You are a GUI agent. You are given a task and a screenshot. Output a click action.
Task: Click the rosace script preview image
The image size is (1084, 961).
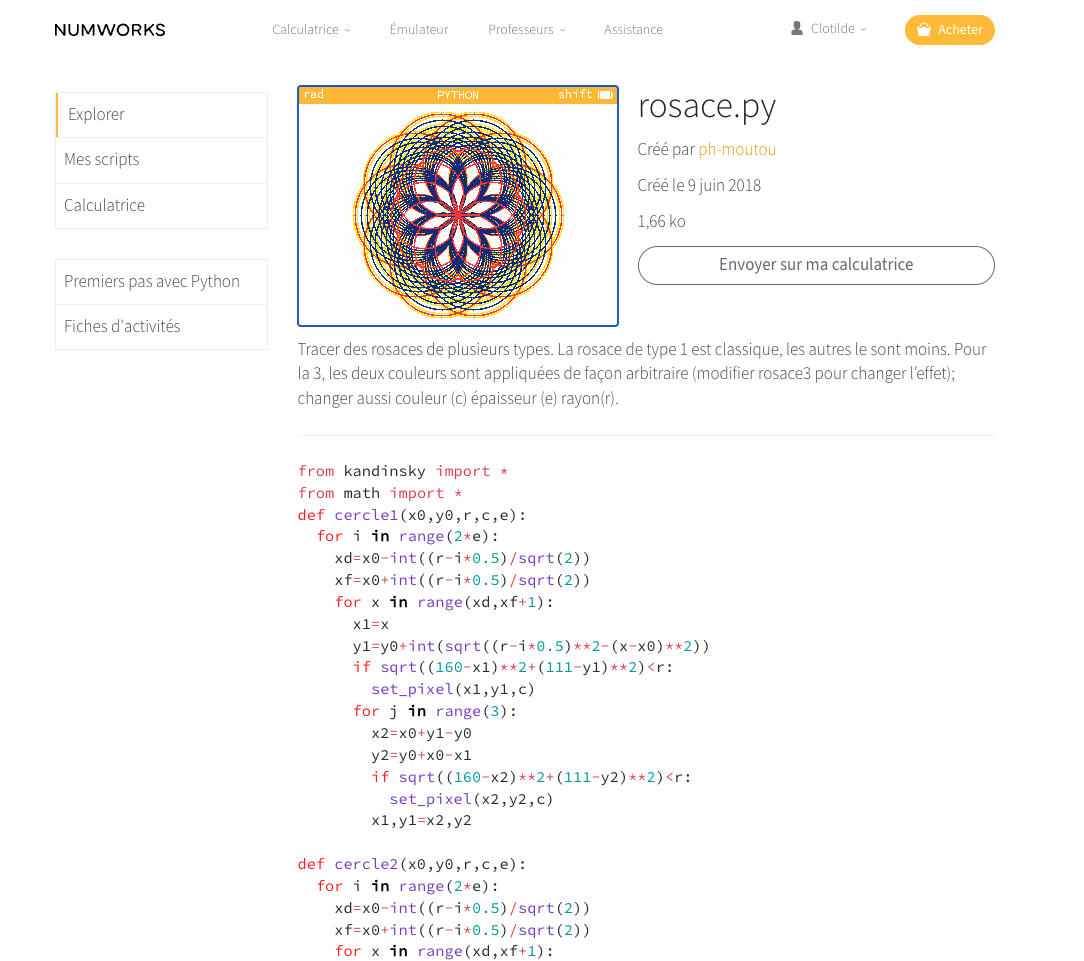[x=458, y=206]
